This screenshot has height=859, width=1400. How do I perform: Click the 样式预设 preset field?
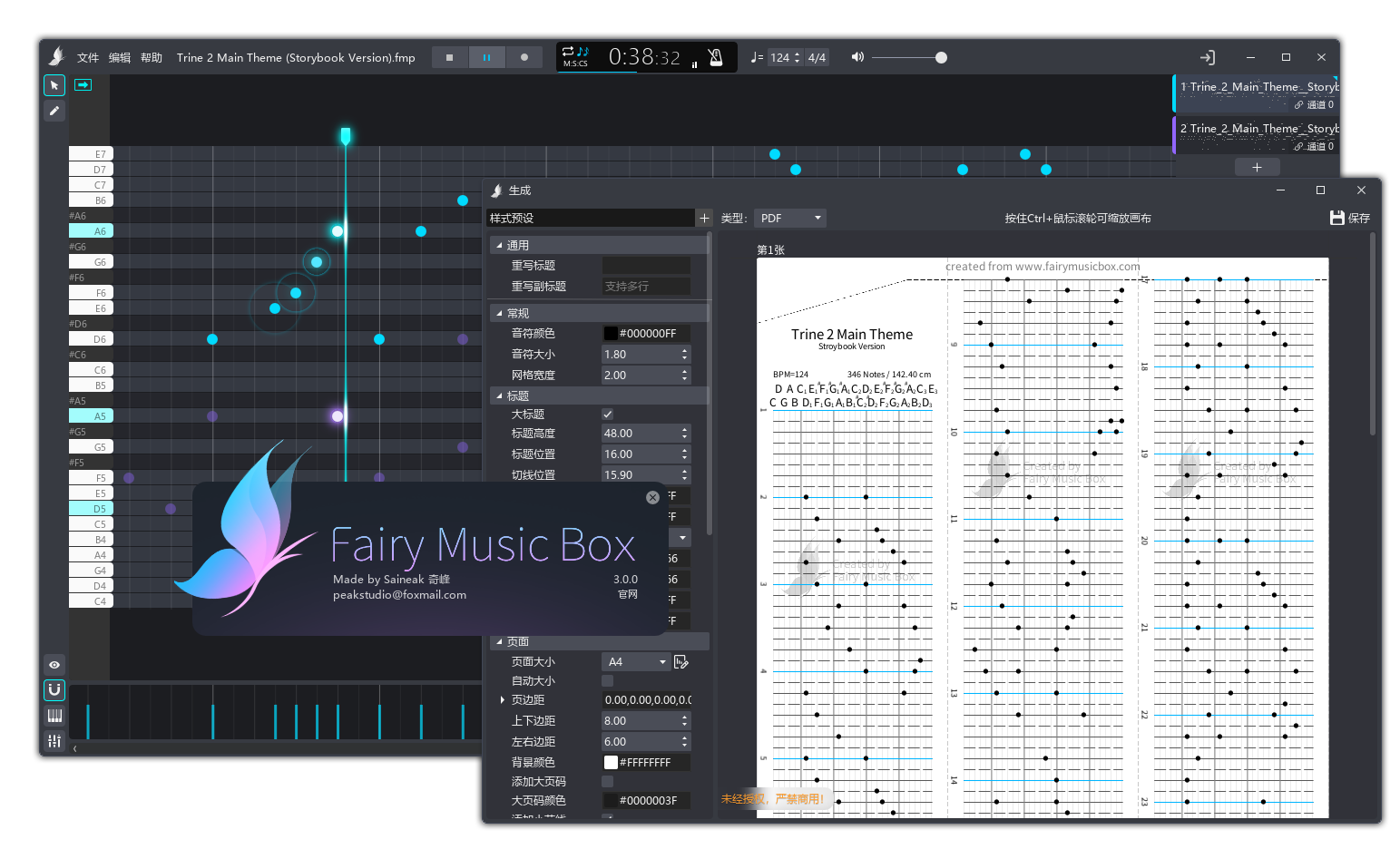point(591,218)
